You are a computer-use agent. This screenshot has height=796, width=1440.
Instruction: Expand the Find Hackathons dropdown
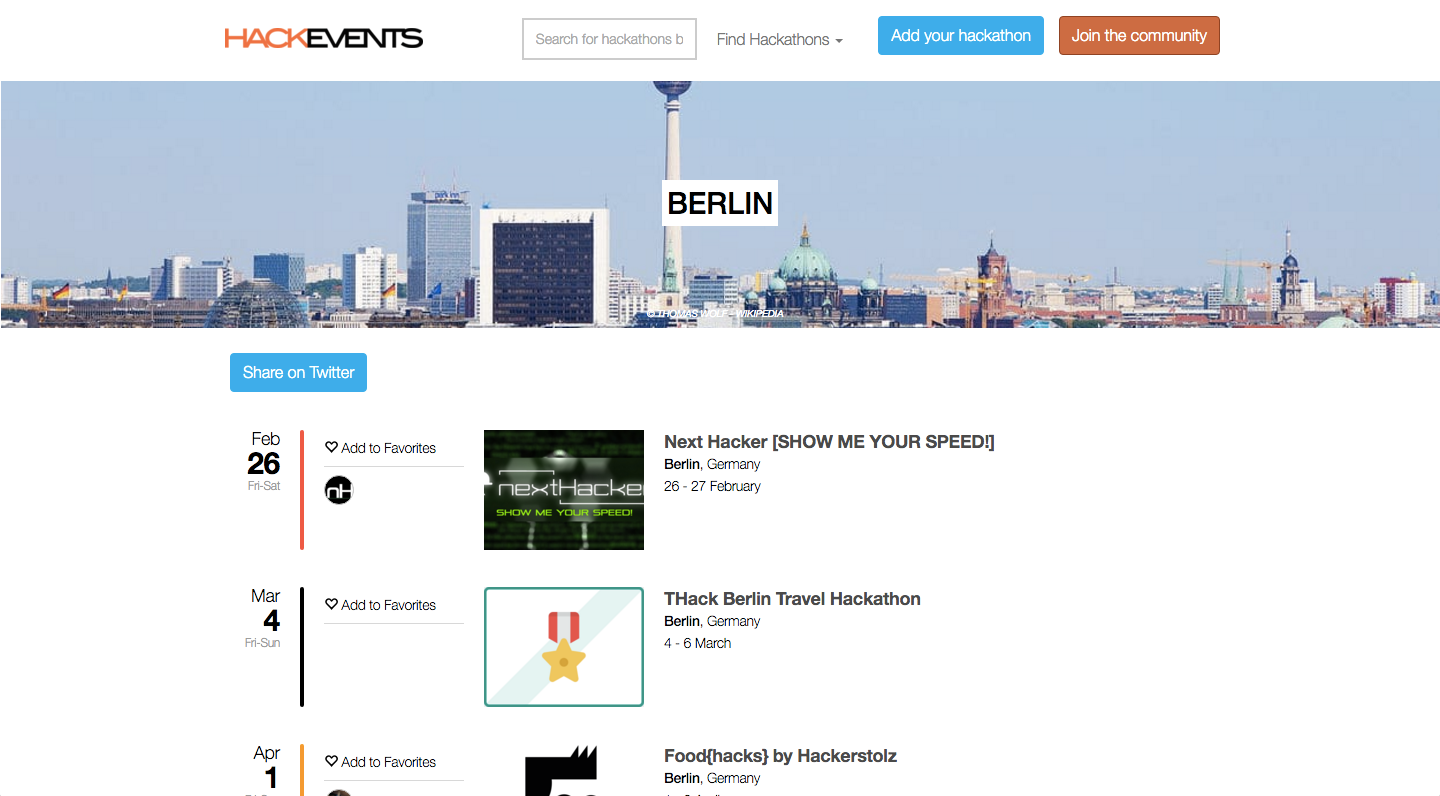[x=780, y=40]
